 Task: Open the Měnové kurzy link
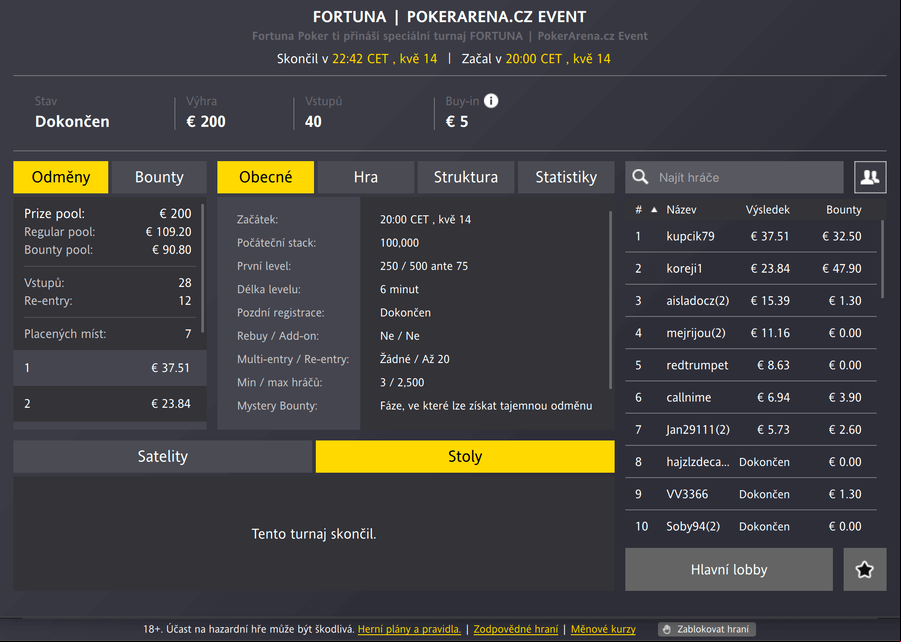coord(603,629)
